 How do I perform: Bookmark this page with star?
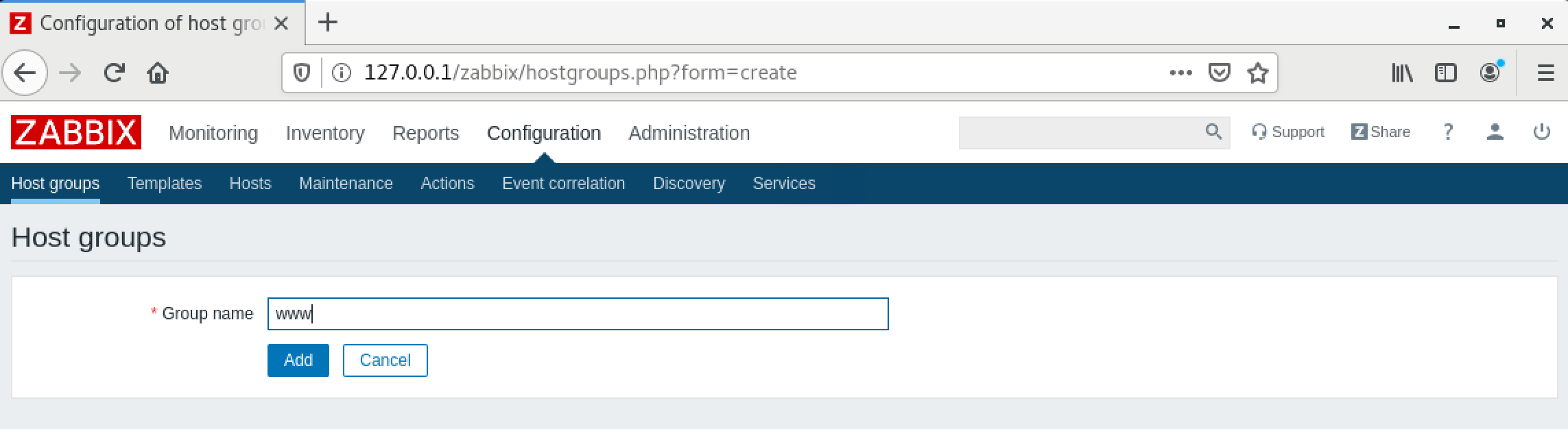tap(1258, 73)
